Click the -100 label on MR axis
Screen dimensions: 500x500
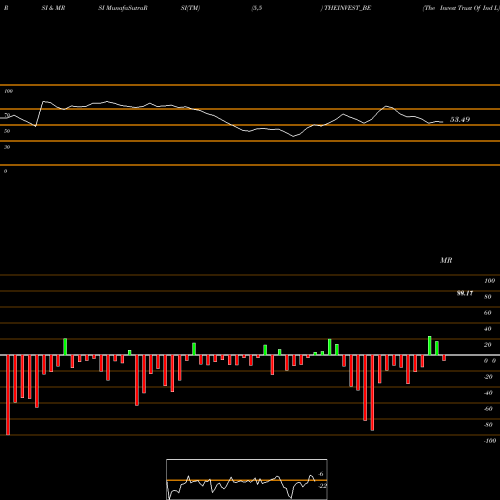pos(490,441)
